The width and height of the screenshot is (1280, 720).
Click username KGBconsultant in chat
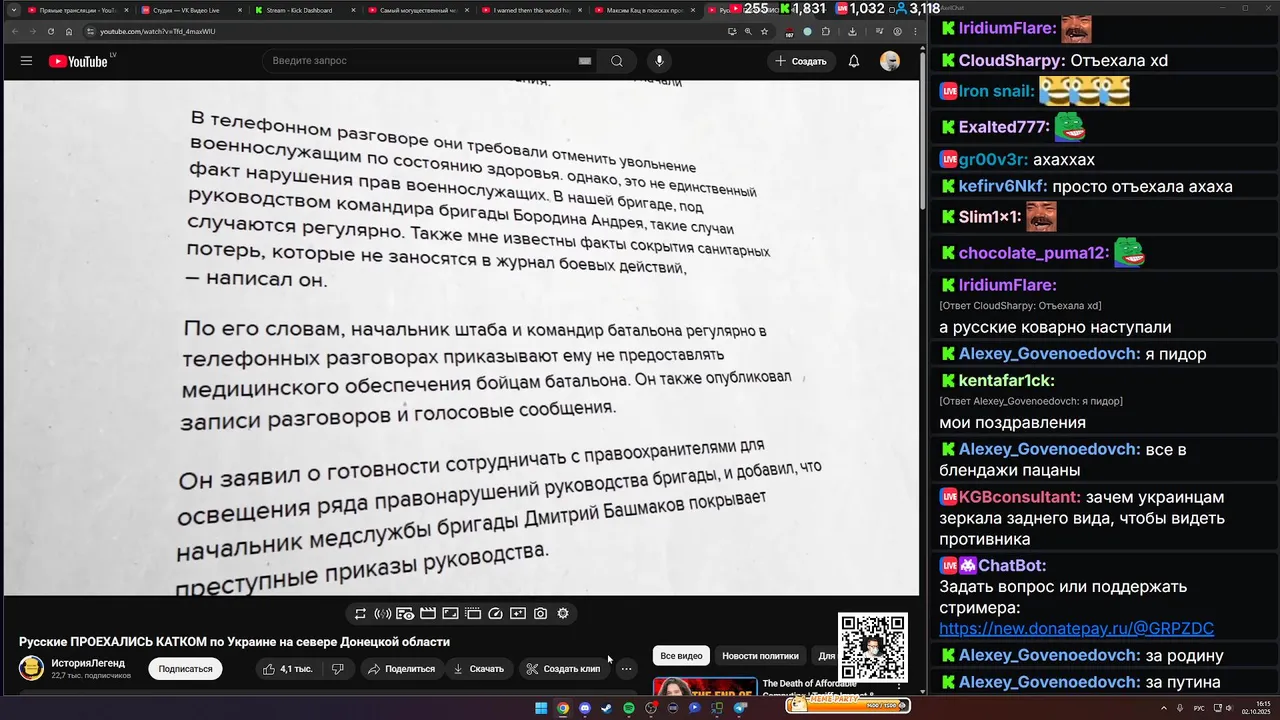(1019, 497)
